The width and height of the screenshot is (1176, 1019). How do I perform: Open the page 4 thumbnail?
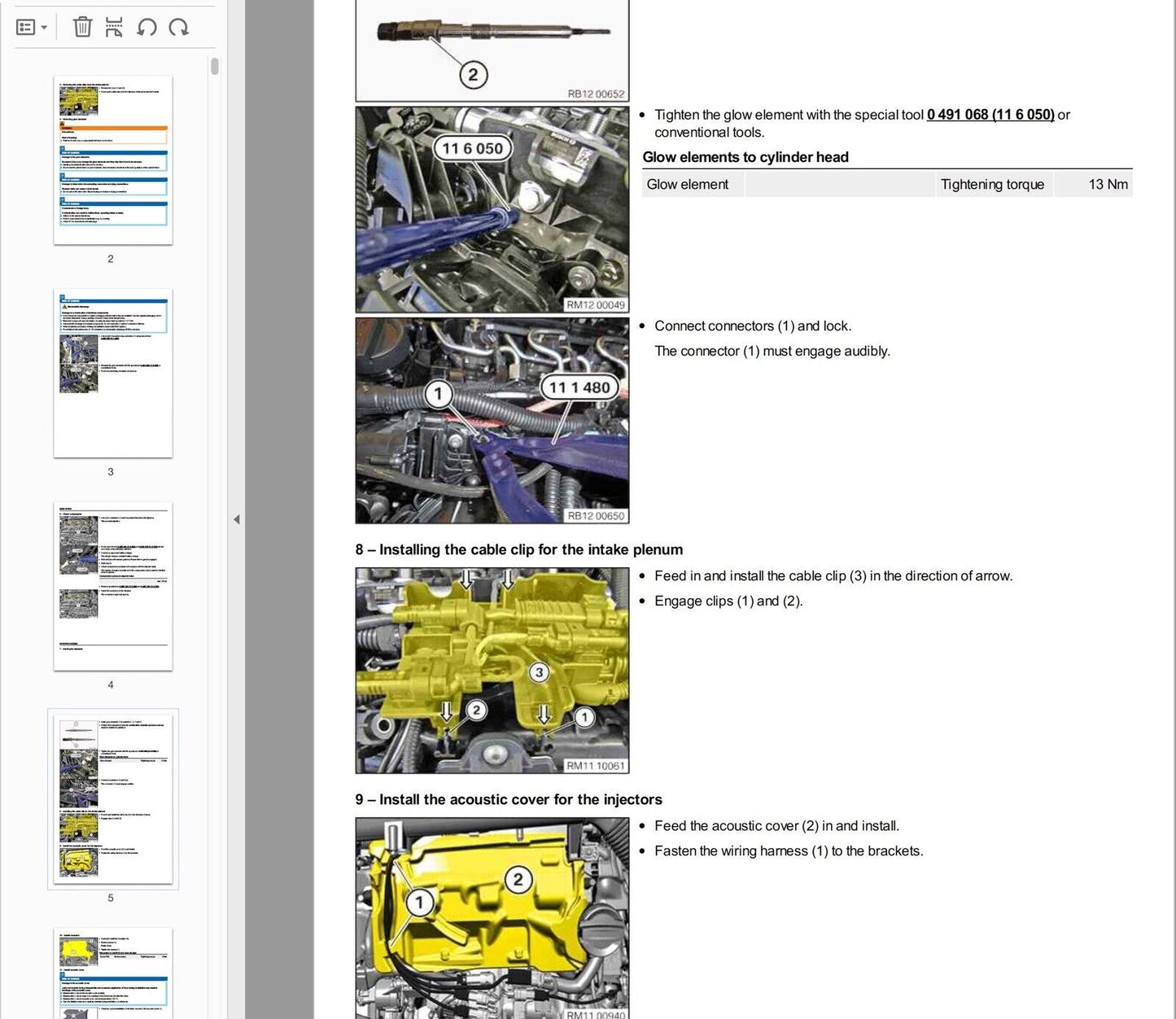(x=113, y=586)
